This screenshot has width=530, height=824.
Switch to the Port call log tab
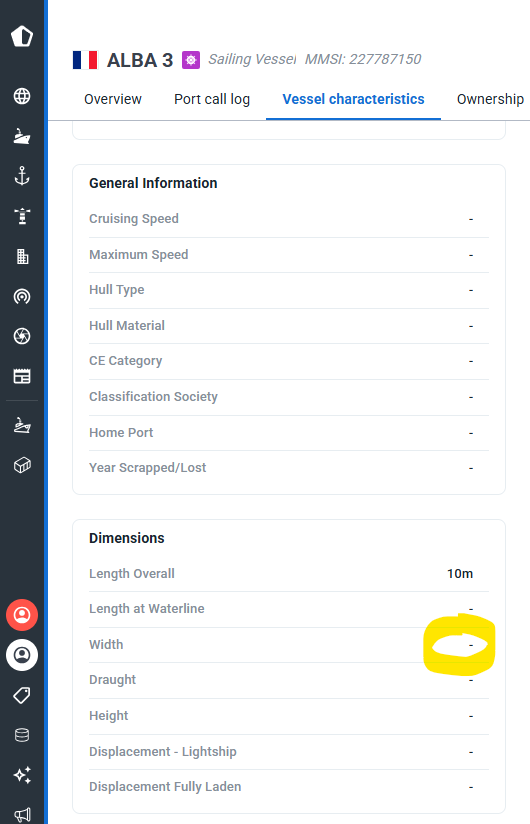coord(212,99)
